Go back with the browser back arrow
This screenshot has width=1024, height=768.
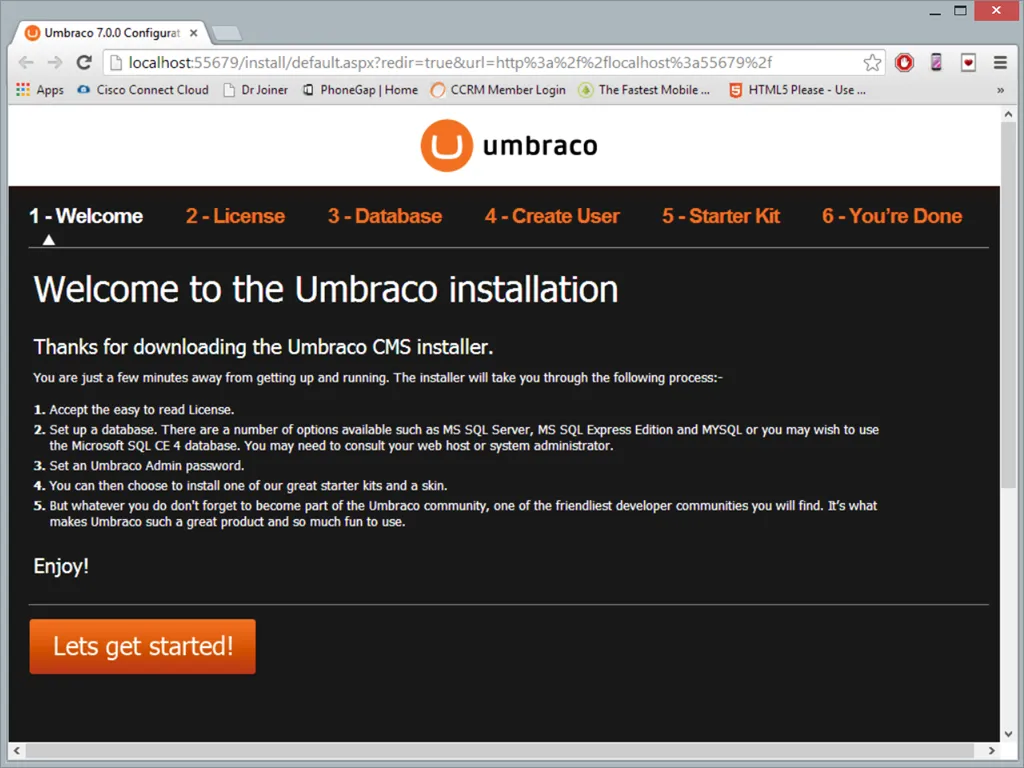(26, 62)
